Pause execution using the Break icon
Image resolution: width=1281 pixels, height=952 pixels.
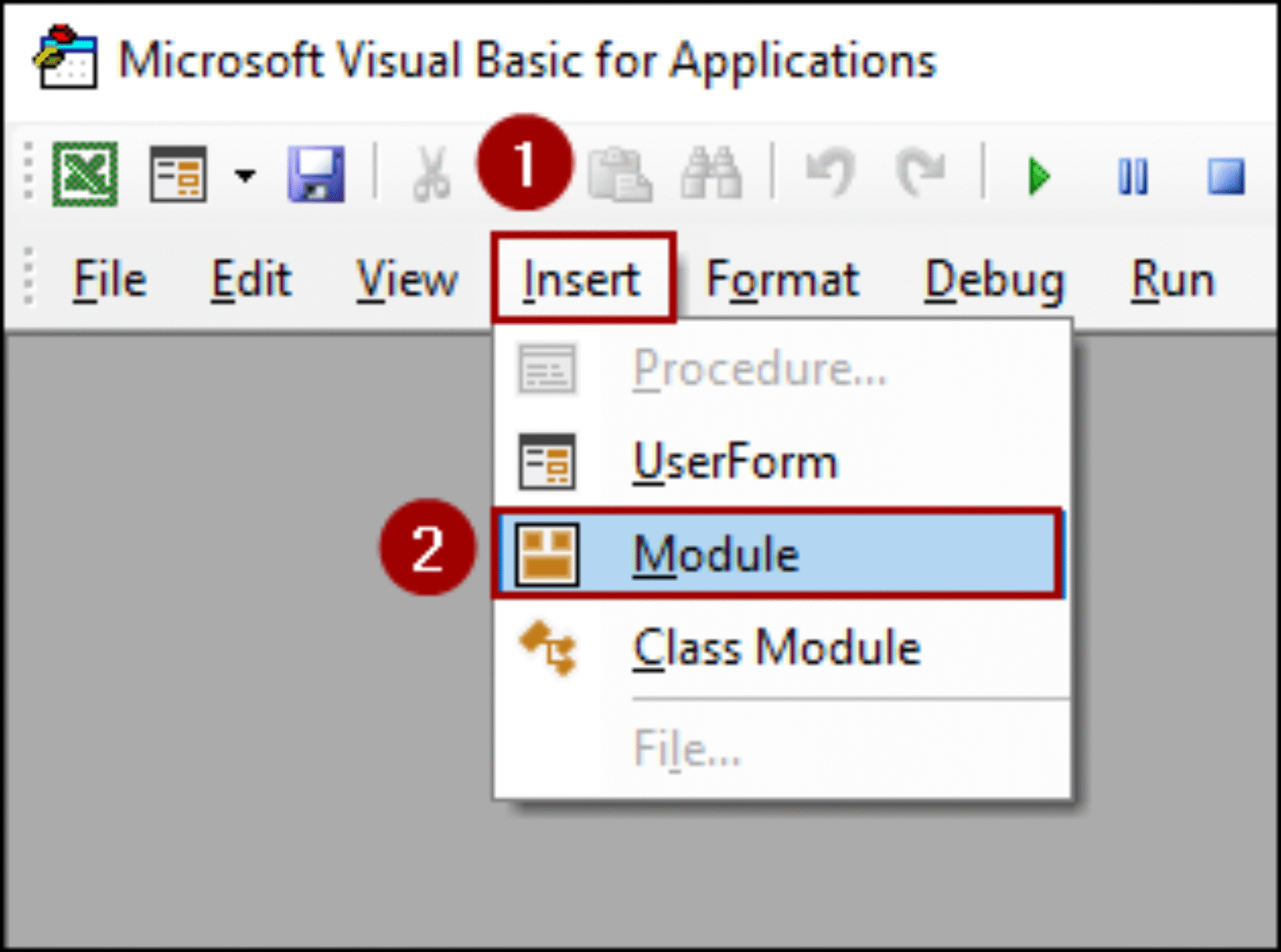click(1133, 173)
